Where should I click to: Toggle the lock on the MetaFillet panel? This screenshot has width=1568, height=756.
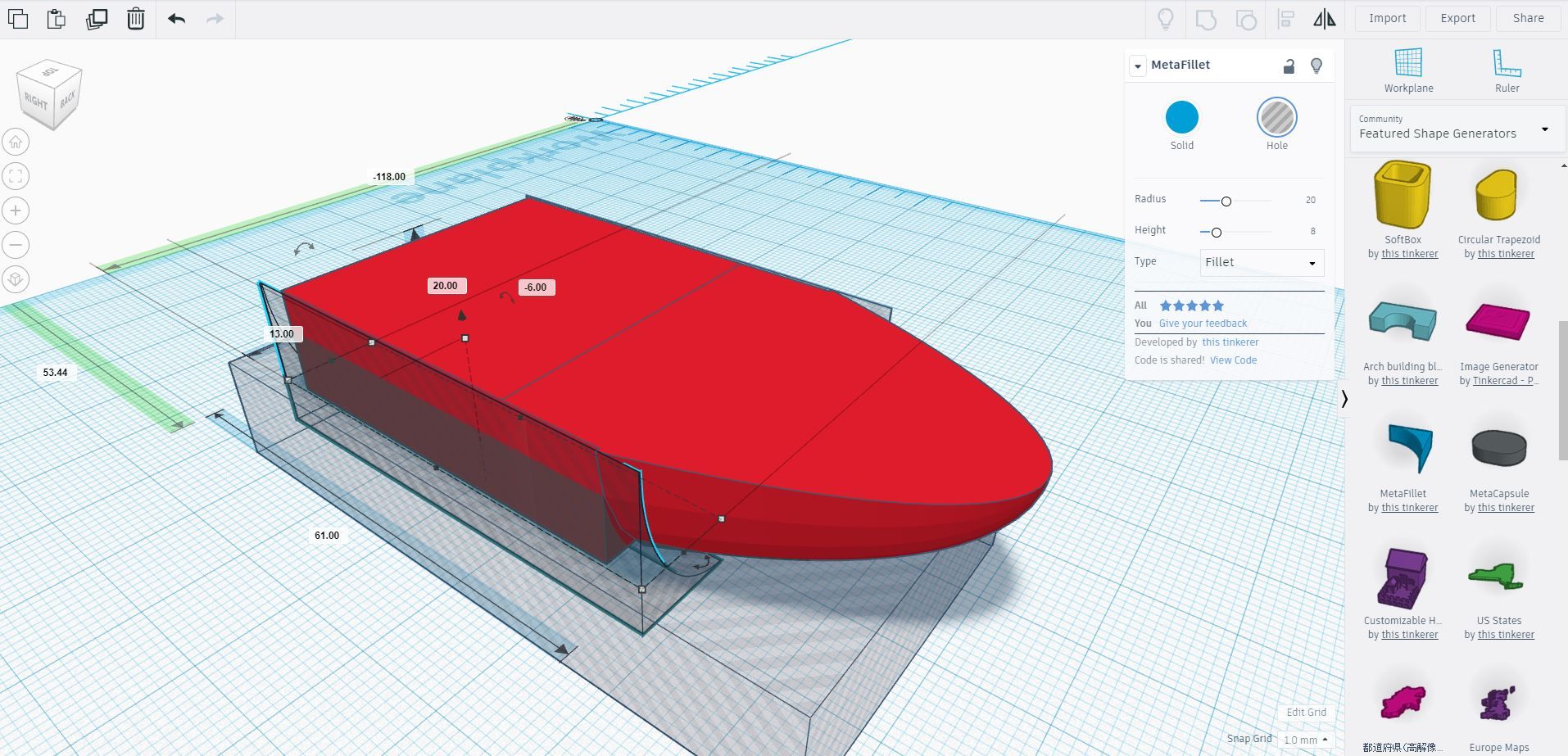(1289, 66)
